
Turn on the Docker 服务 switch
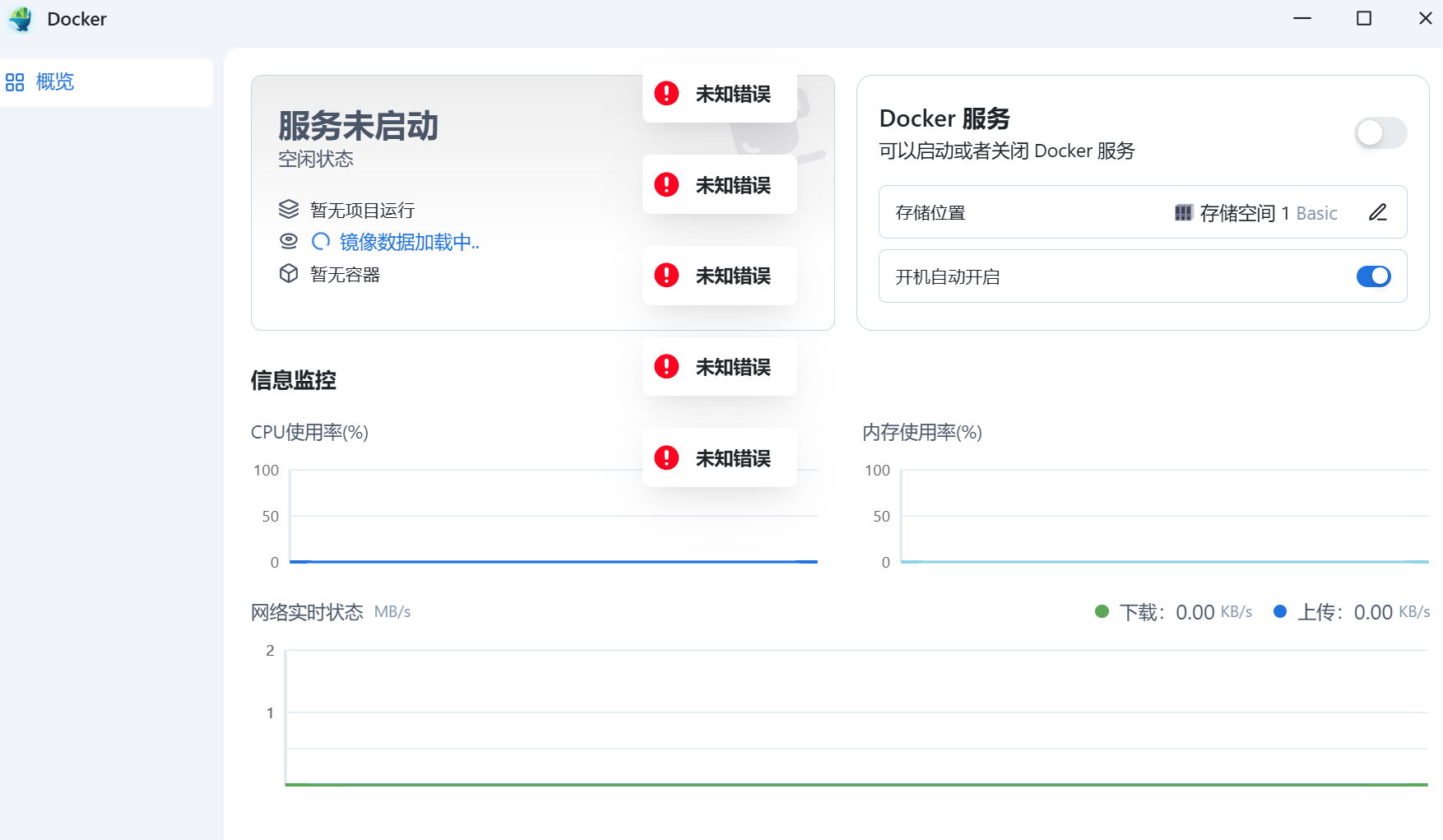pos(1380,132)
